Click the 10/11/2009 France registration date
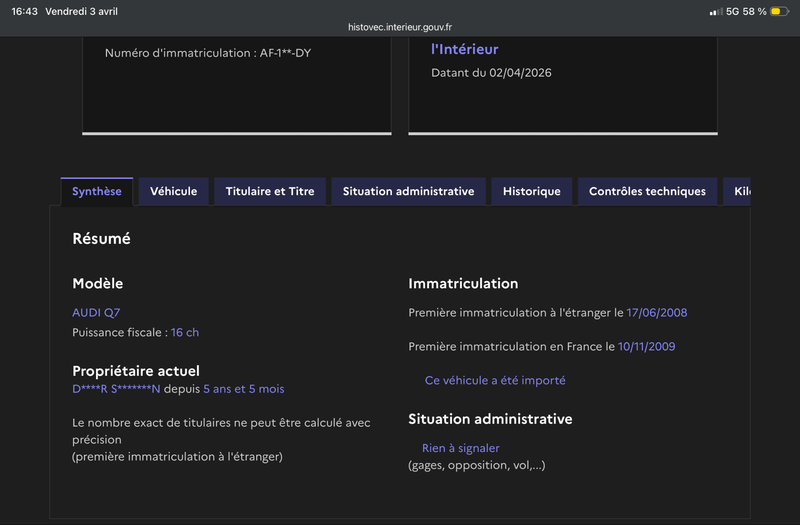This screenshot has width=800, height=525. click(x=649, y=346)
